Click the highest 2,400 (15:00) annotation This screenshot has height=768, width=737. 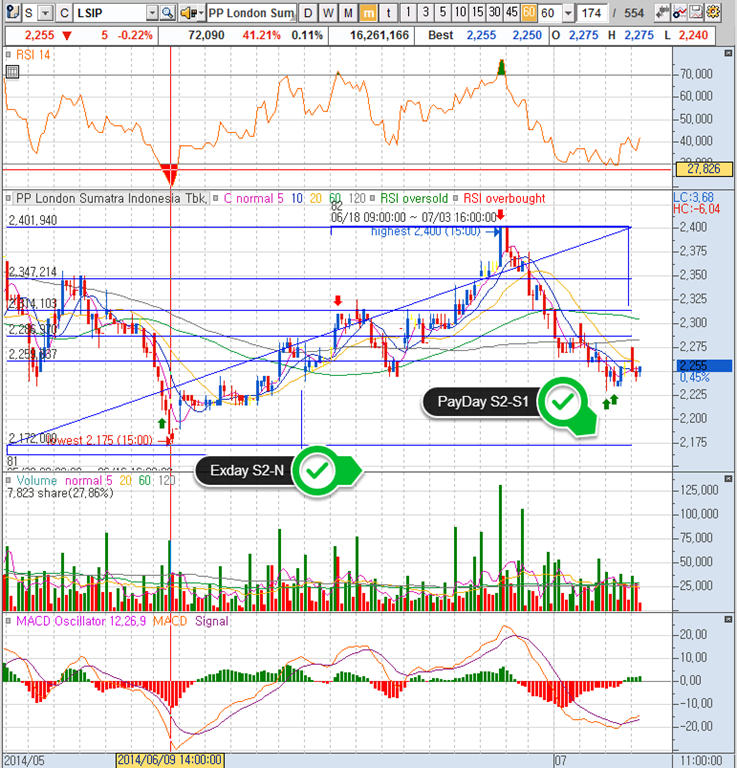pyautogui.click(x=426, y=231)
